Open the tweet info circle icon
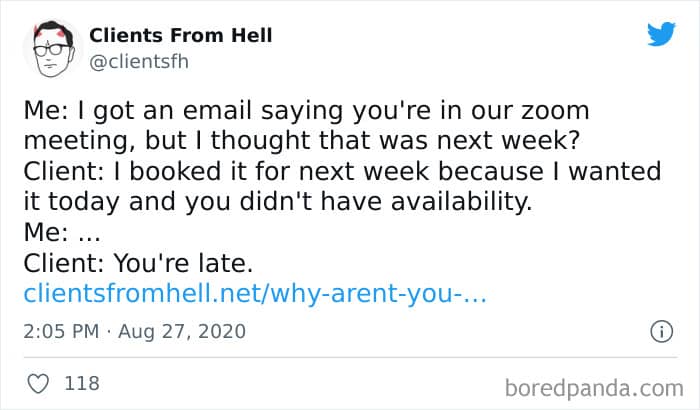700x410 pixels. point(662,332)
